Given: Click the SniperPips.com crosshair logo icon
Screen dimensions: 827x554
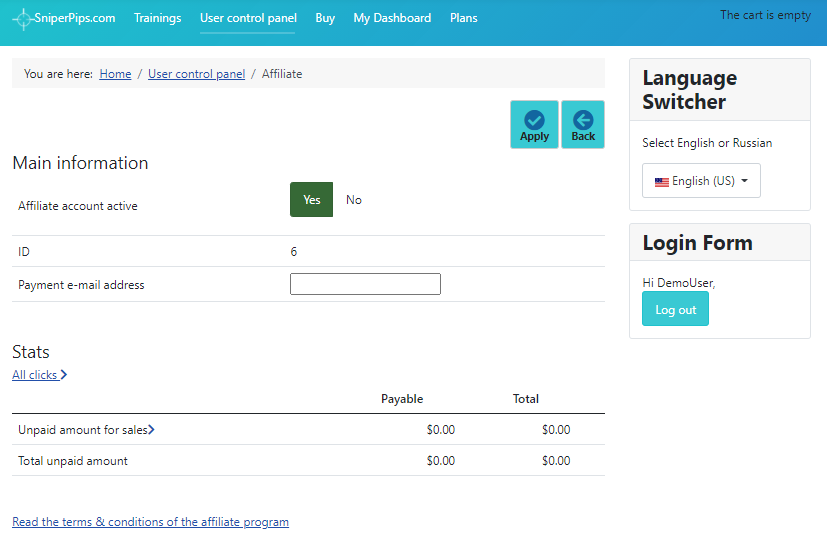Looking at the screenshot, I should 23,19.
